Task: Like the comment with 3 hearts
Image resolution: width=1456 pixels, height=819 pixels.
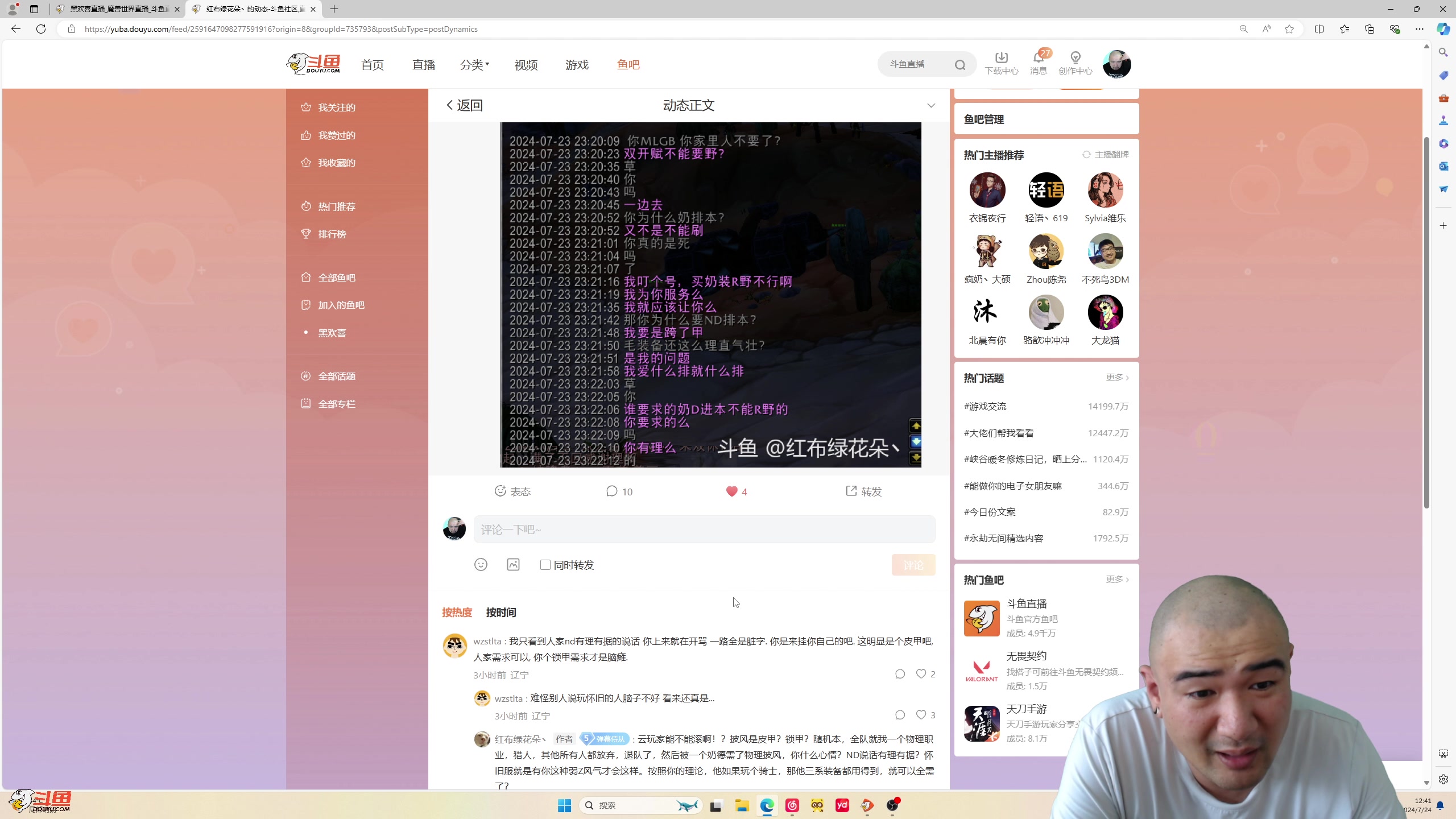Action: 921,715
